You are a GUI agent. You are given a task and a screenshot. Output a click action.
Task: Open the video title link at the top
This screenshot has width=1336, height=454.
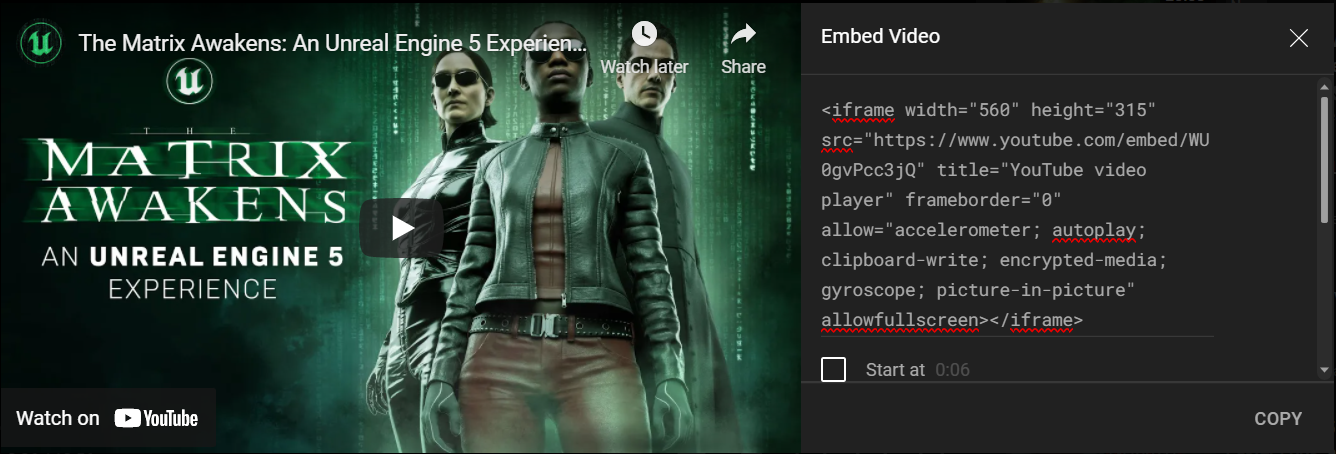tap(333, 43)
